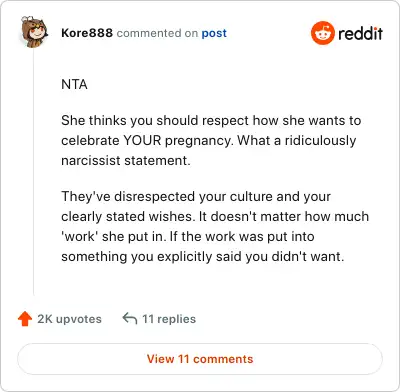The width and height of the screenshot is (400, 392).
Task: Collapse the comment via the vertical thread line
Action: (x=34, y=172)
